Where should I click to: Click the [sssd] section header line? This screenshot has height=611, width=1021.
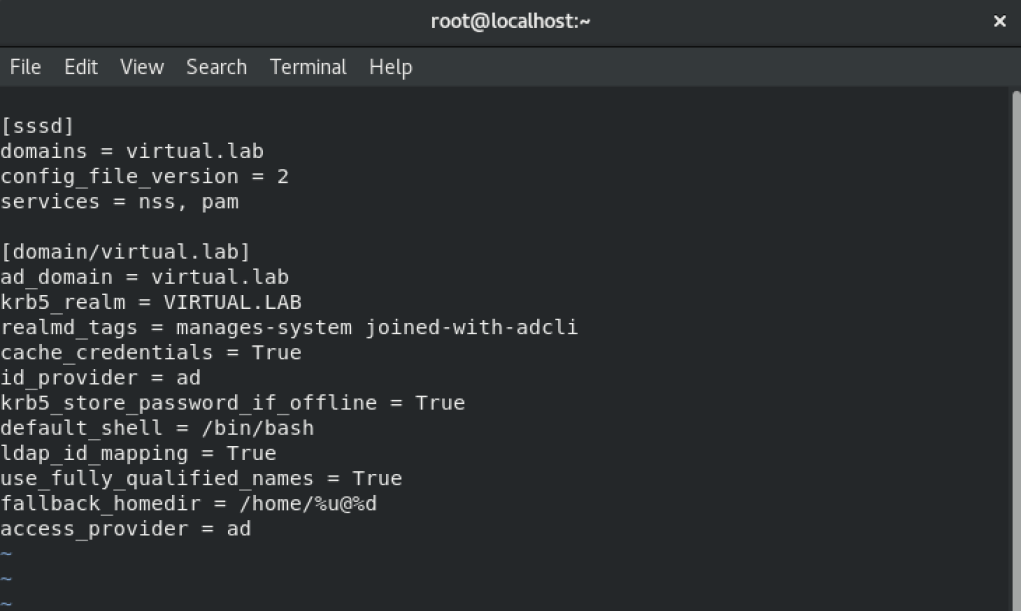[x=36, y=126]
